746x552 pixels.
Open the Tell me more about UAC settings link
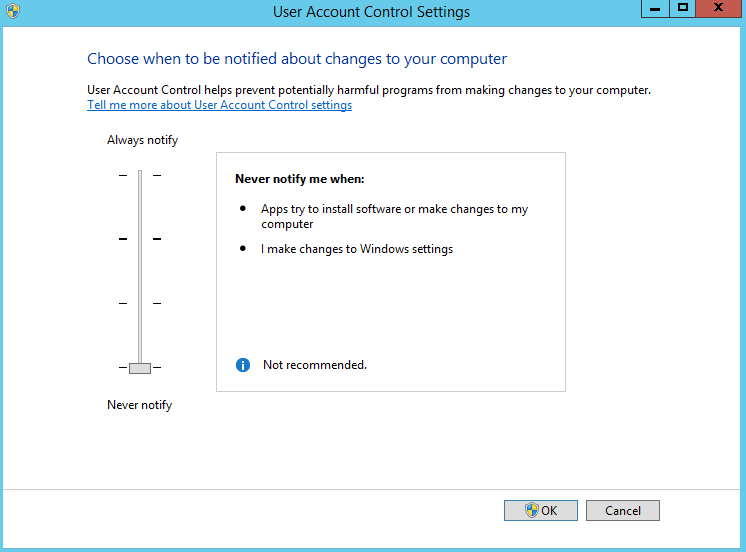(219, 105)
